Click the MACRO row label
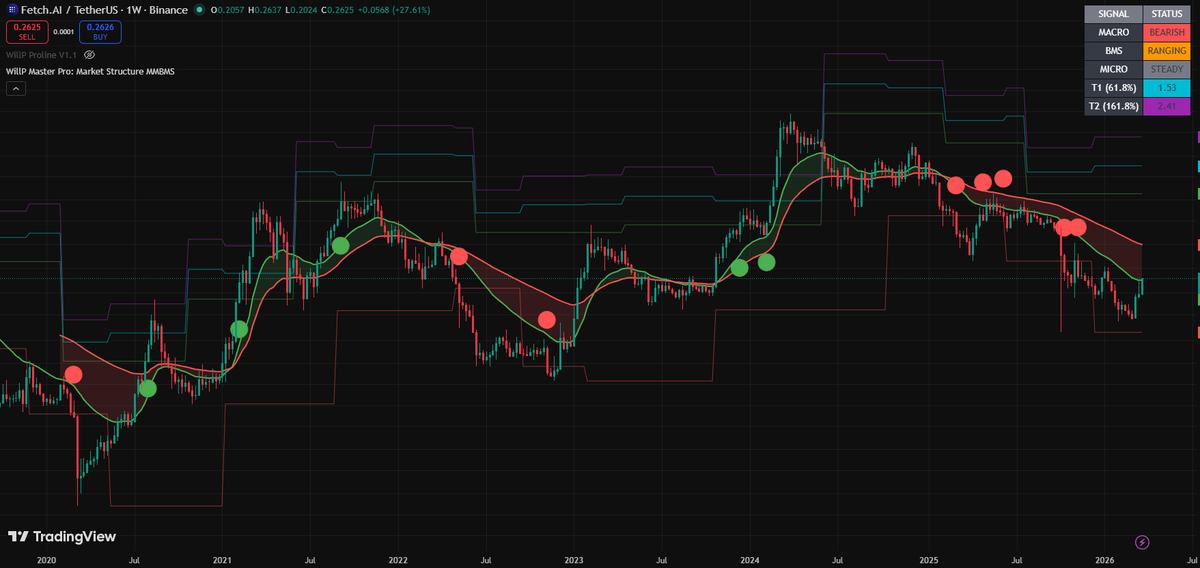 coord(1113,32)
